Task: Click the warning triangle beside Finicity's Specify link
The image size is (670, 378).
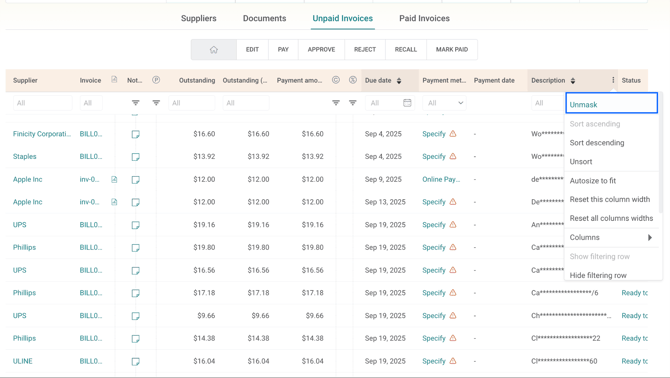Action: tap(453, 134)
